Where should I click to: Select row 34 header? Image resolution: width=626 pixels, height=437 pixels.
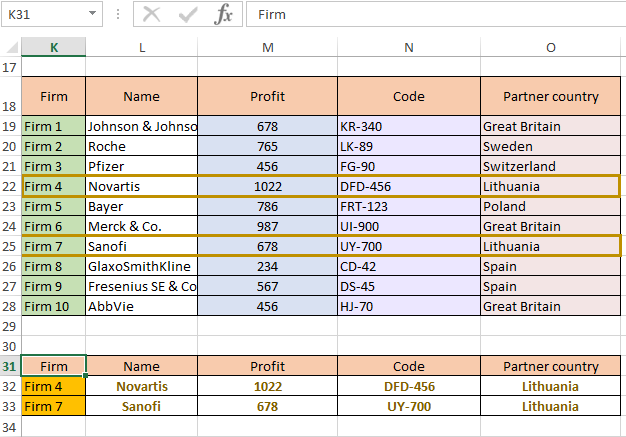pyautogui.click(x=10, y=427)
